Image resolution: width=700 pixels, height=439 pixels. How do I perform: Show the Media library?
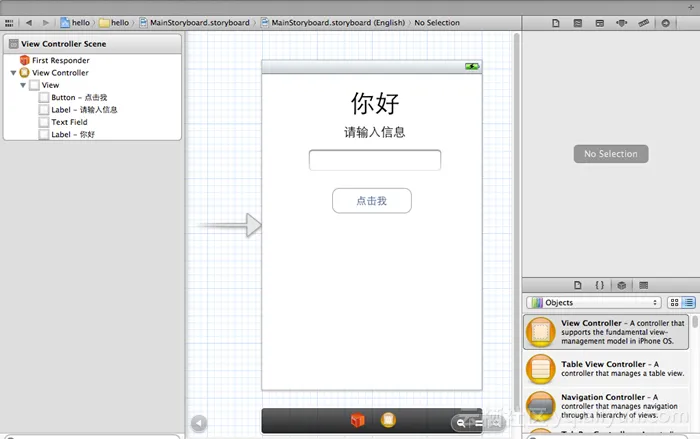[643, 285]
